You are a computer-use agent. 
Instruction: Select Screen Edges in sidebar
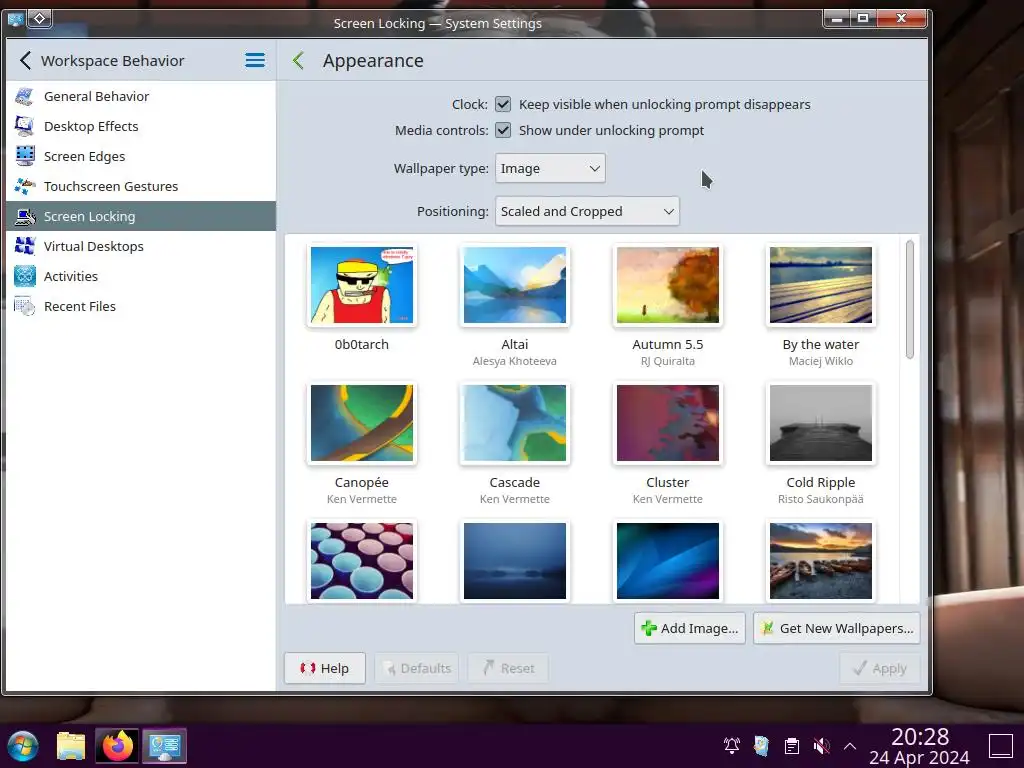coord(141,157)
